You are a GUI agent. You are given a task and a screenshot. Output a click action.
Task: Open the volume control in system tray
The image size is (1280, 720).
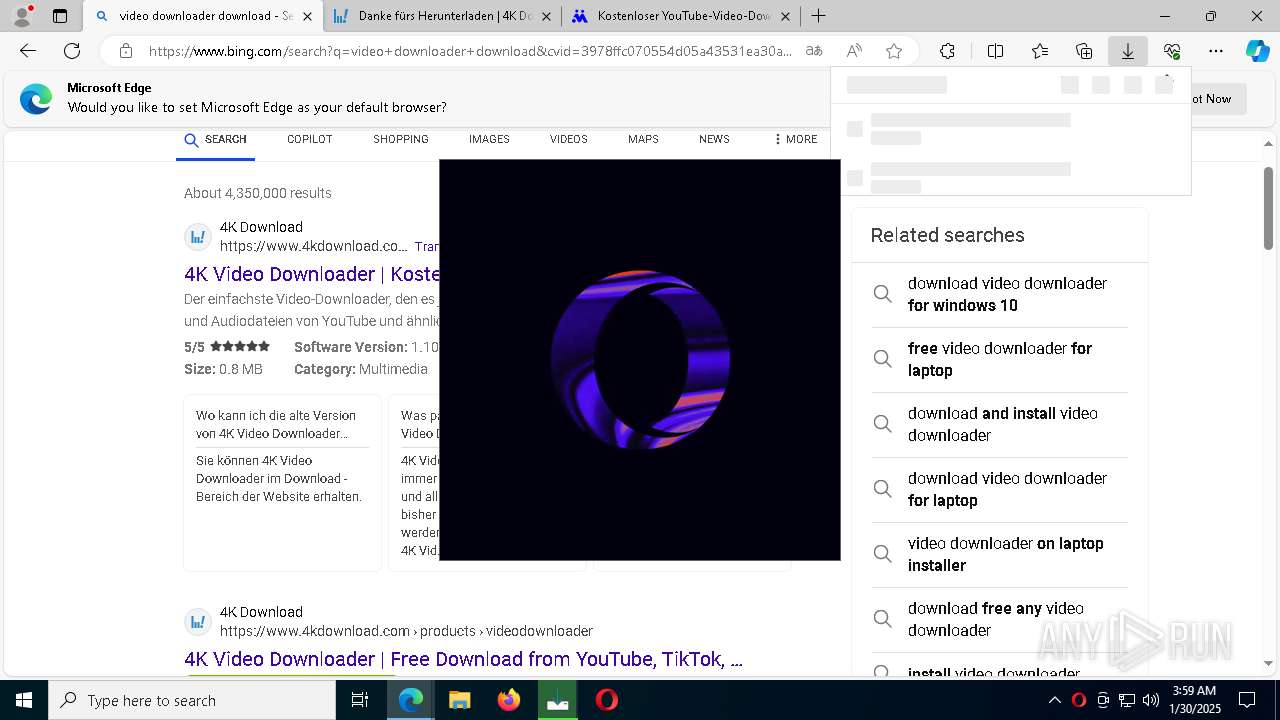(1151, 700)
